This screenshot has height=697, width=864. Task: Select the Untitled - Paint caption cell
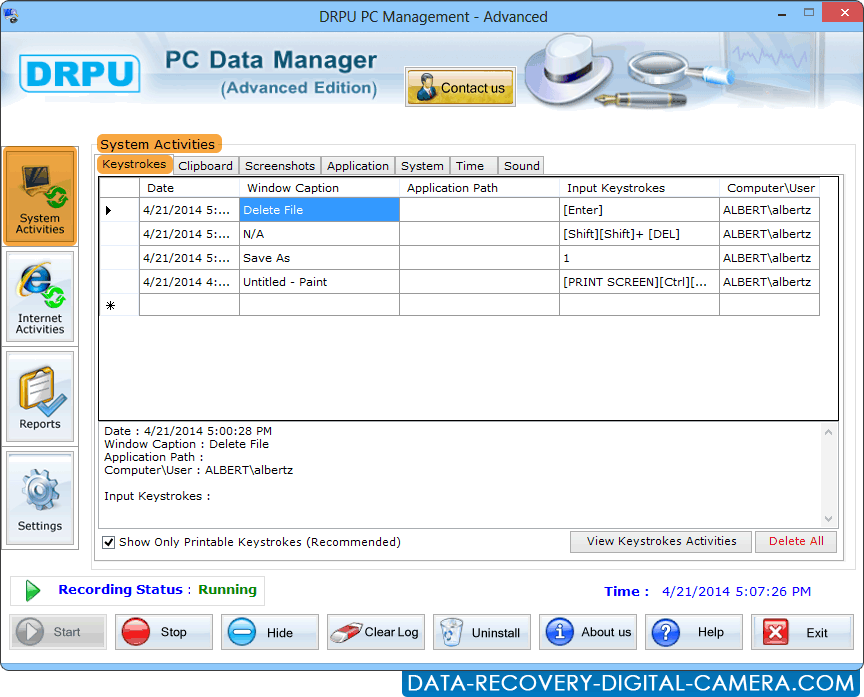pyautogui.click(x=319, y=282)
